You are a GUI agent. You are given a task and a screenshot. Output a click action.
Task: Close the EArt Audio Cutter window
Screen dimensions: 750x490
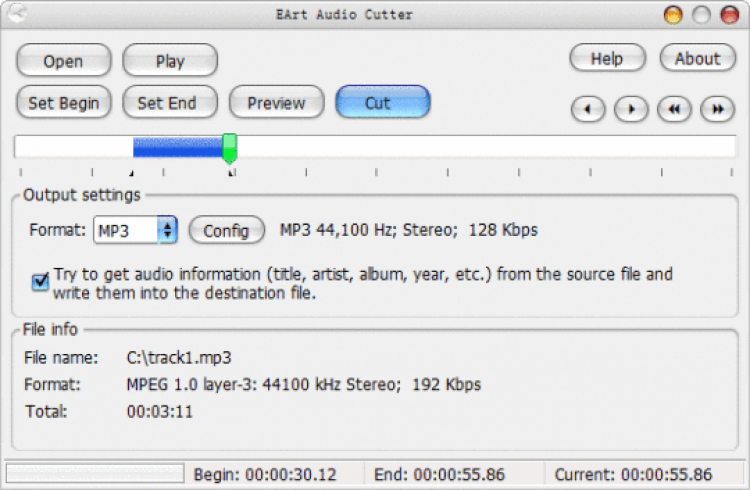730,15
